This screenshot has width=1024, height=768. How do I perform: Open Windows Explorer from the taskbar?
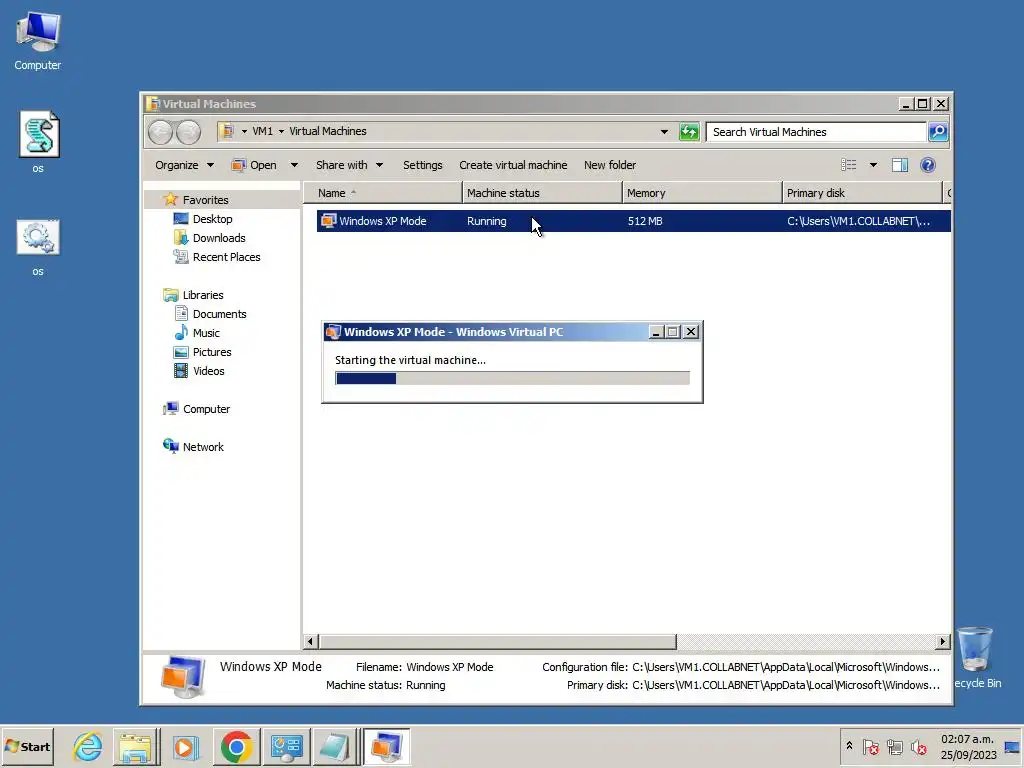tap(136, 746)
